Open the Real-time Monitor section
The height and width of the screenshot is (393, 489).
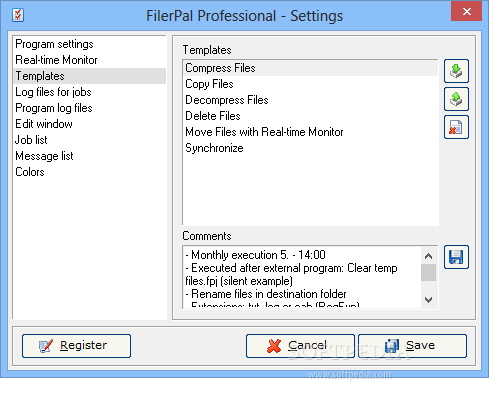point(56,60)
